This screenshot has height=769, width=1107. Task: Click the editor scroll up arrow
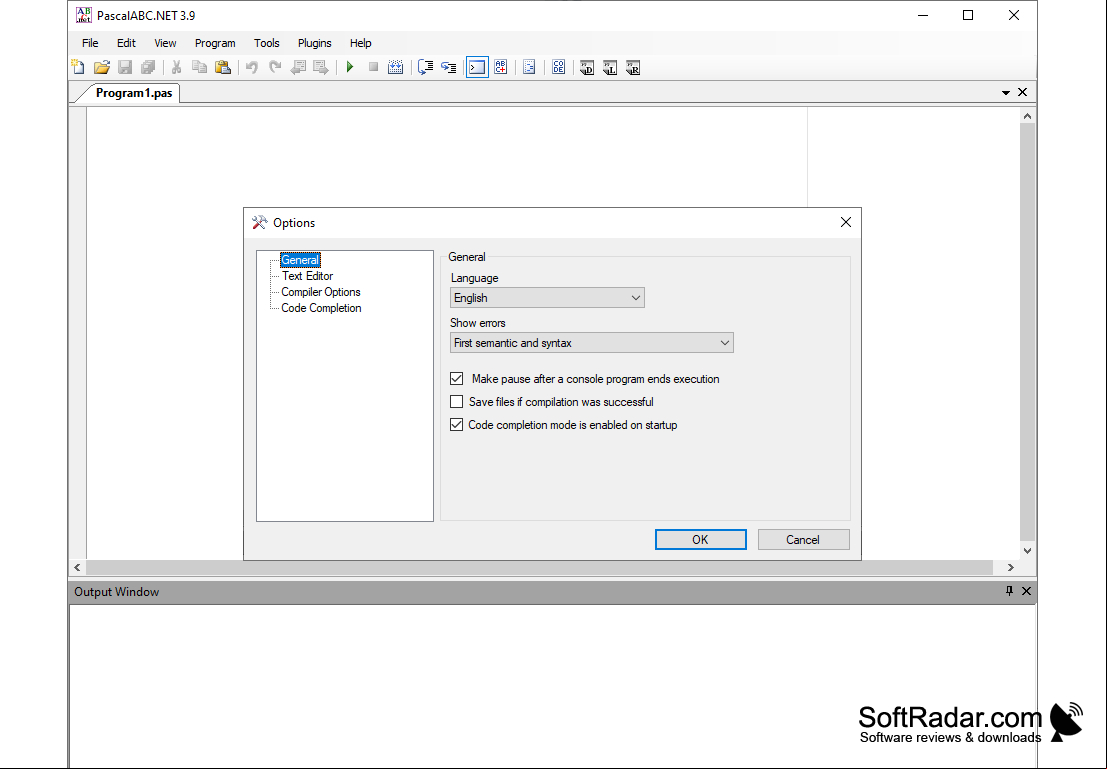coord(1028,116)
